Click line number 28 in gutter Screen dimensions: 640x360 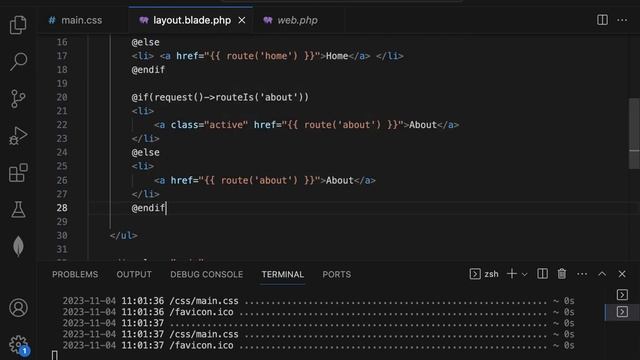(x=62, y=208)
